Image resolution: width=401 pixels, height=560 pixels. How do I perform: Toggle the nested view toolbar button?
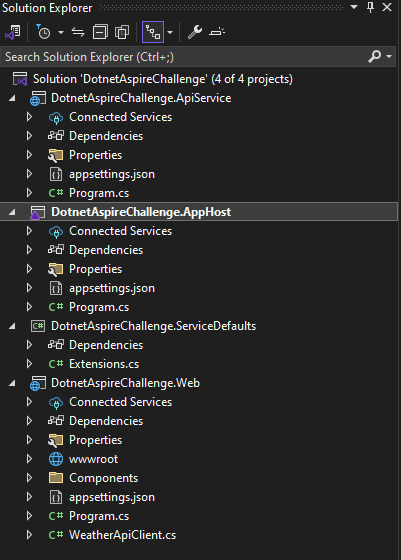tap(153, 32)
